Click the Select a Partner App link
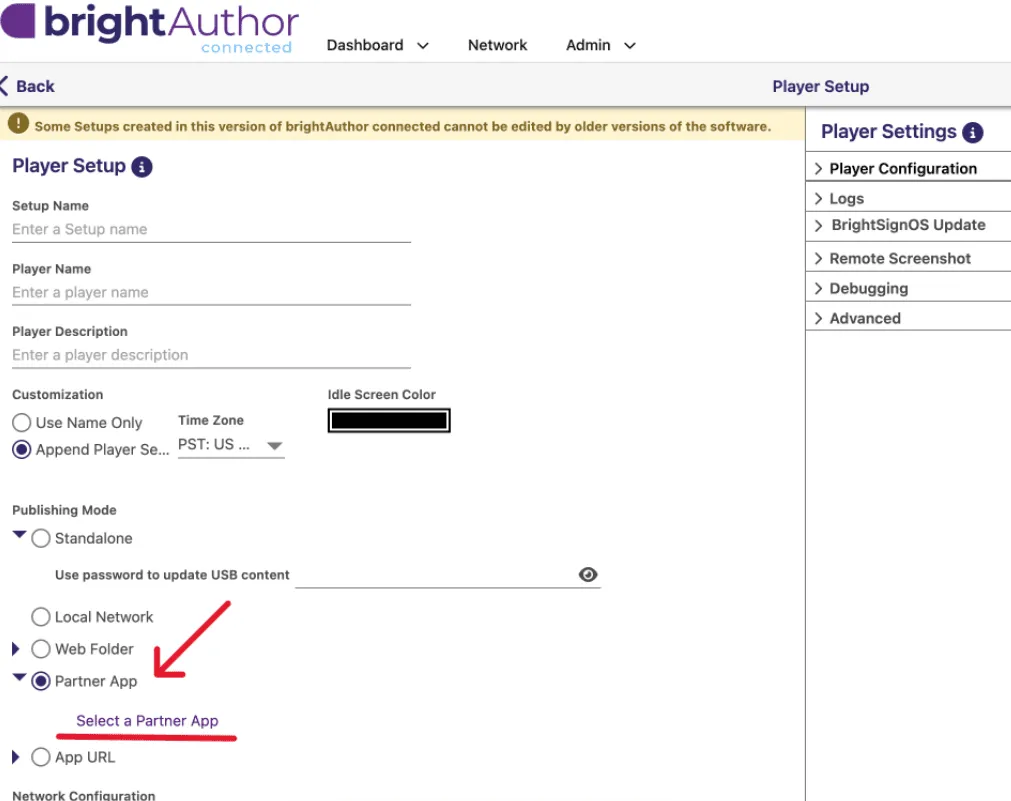The height and width of the screenshot is (801, 1011). click(x=147, y=721)
